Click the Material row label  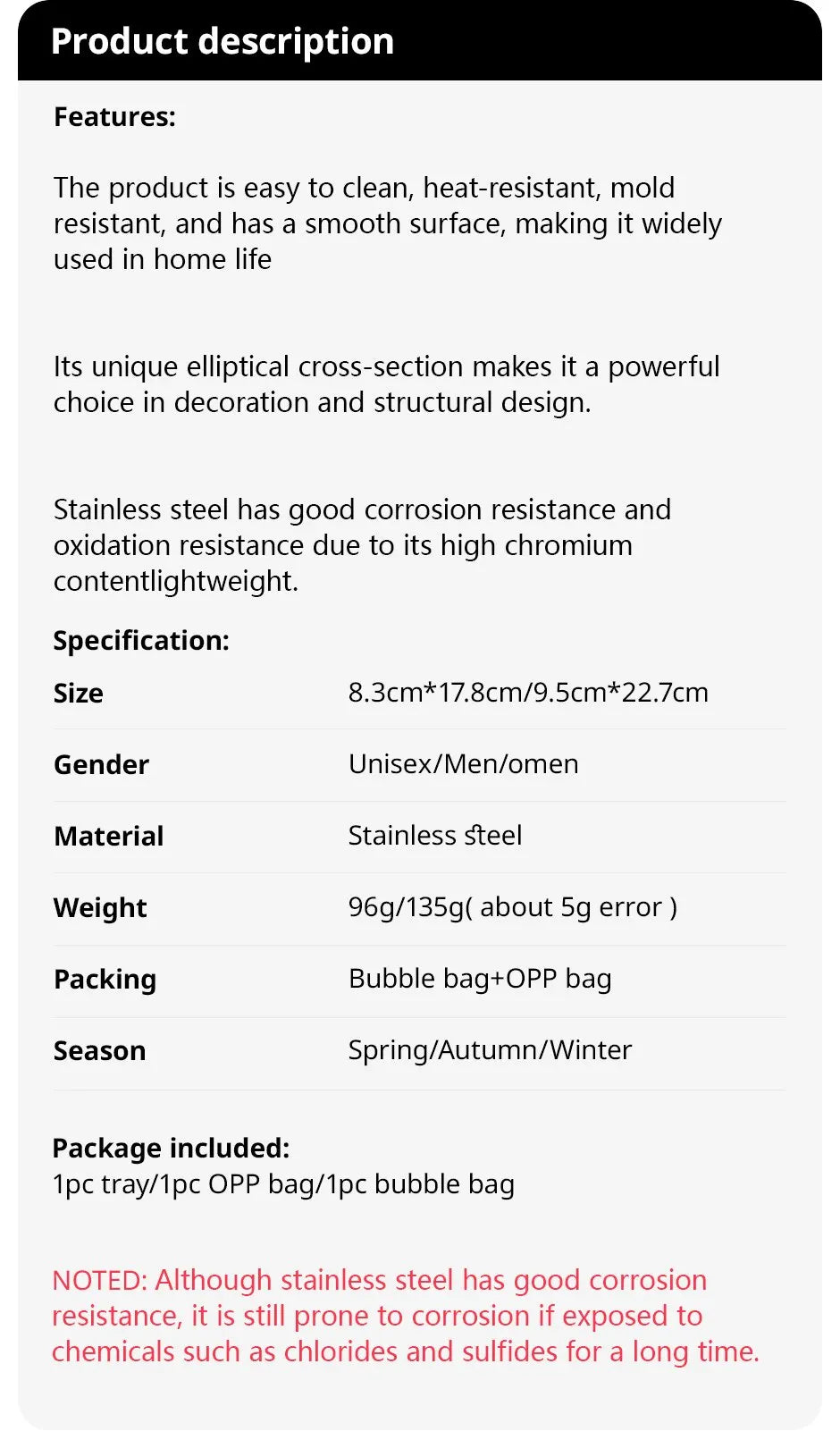(x=109, y=837)
